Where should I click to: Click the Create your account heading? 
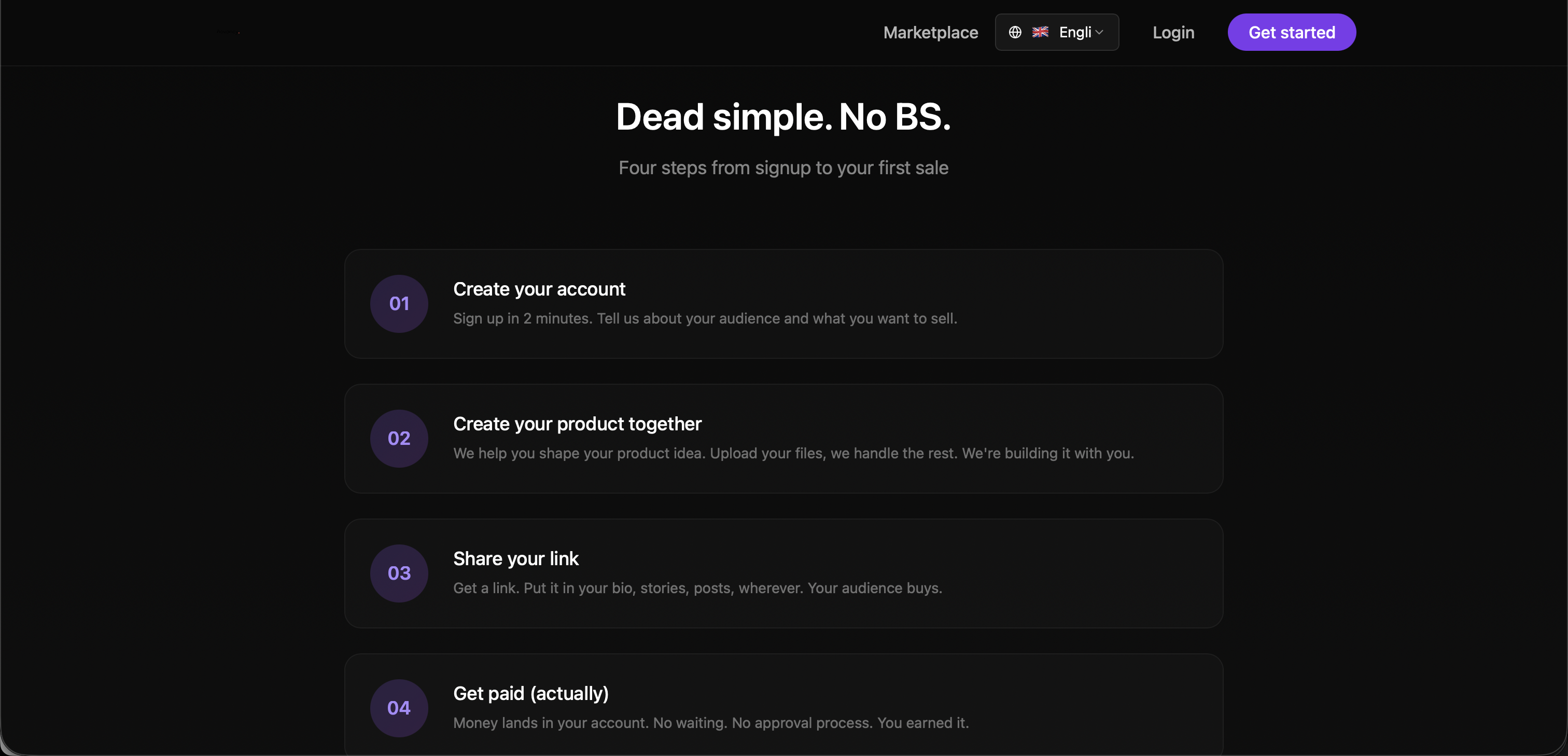click(539, 289)
